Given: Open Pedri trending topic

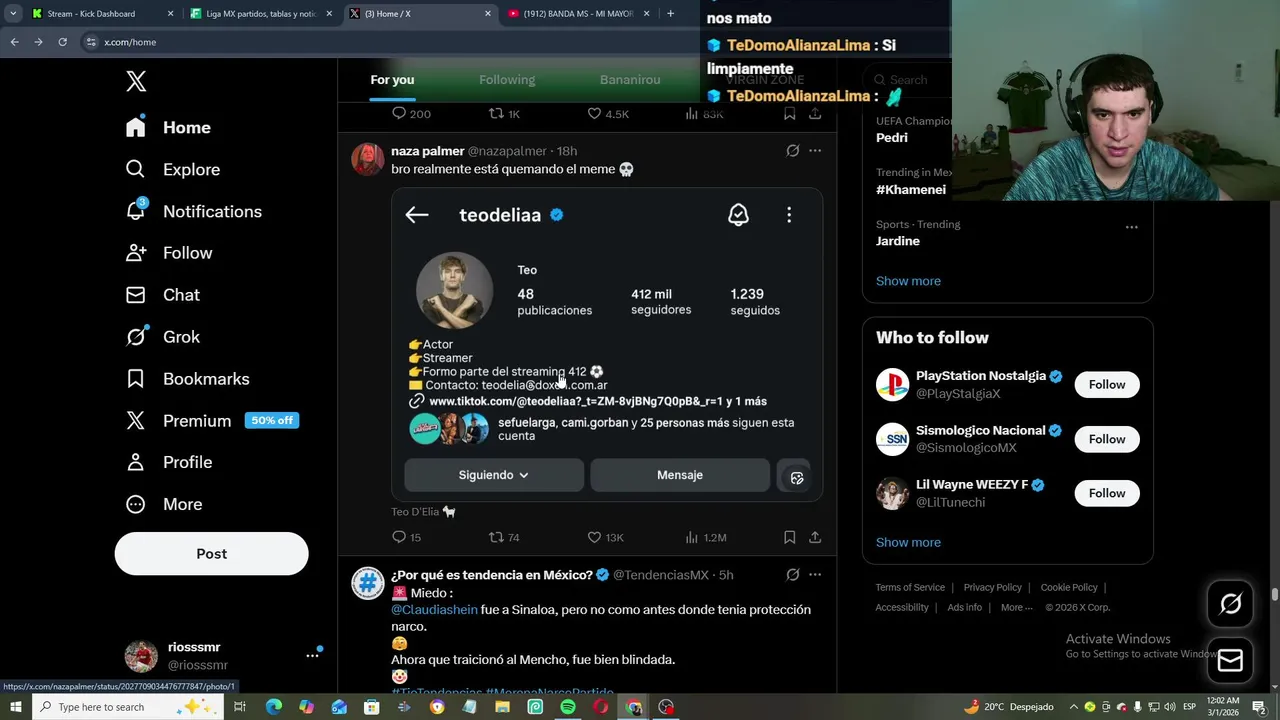Looking at the screenshot, I should point(892,138).
